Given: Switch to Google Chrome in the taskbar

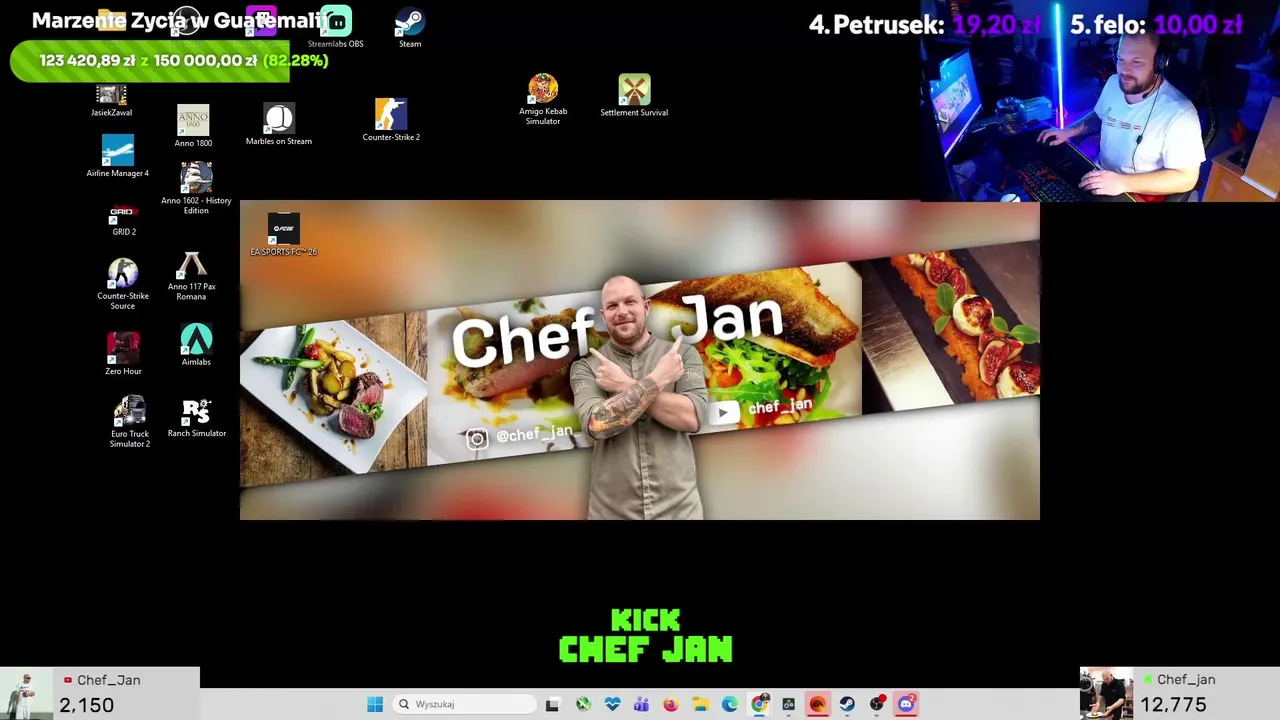Looking at the screenshot, I should pyautogui.click(x=760, y=704).
